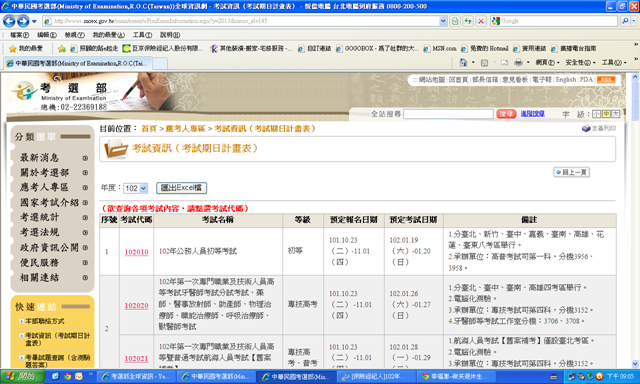Open the 說明(H) menu
This screenshot has height=384, width=640.
[169, 35]
